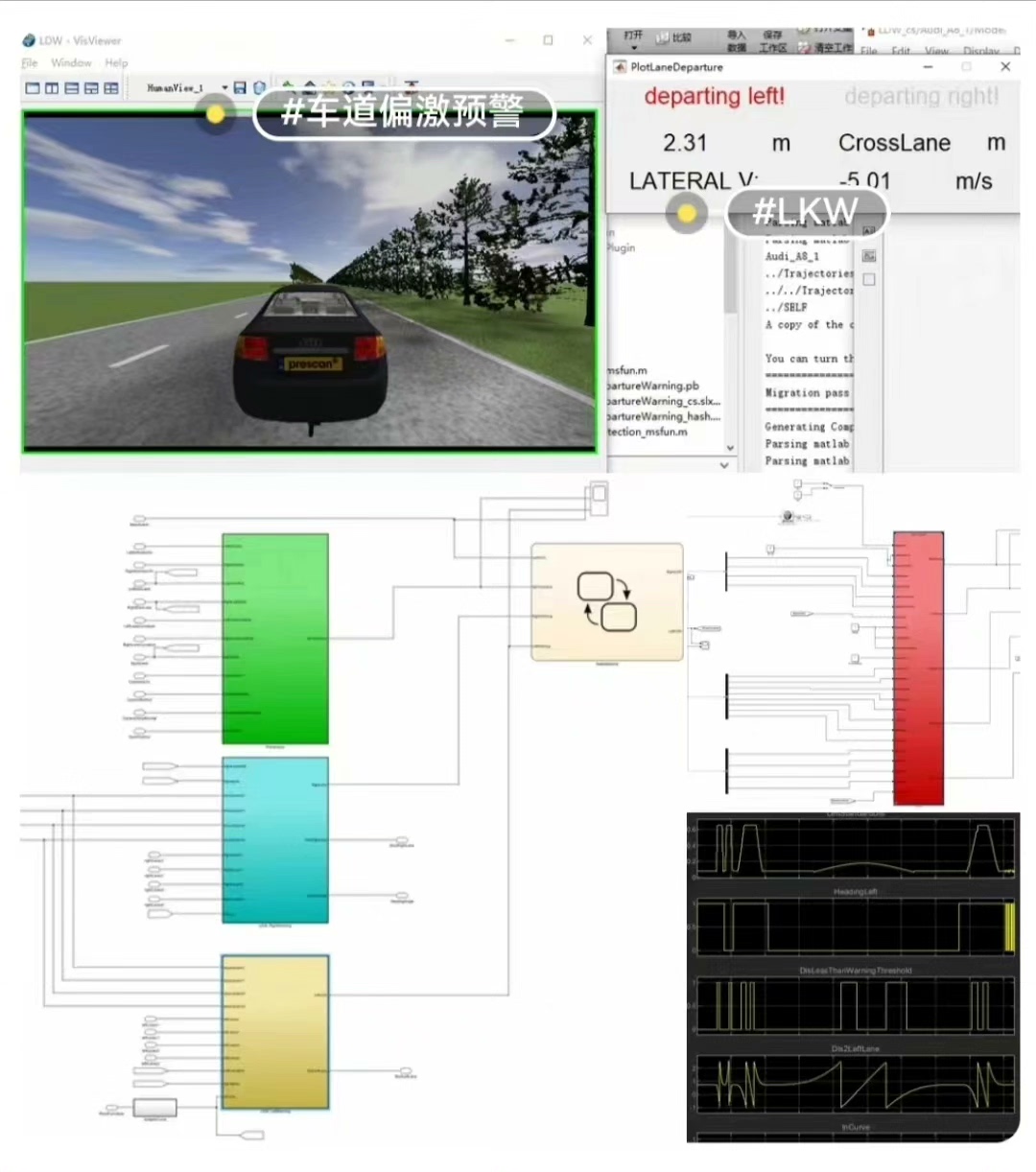Open the Window menu in VisViewer
This screenshot has width=1036, height=1172.
pos(71,63)
